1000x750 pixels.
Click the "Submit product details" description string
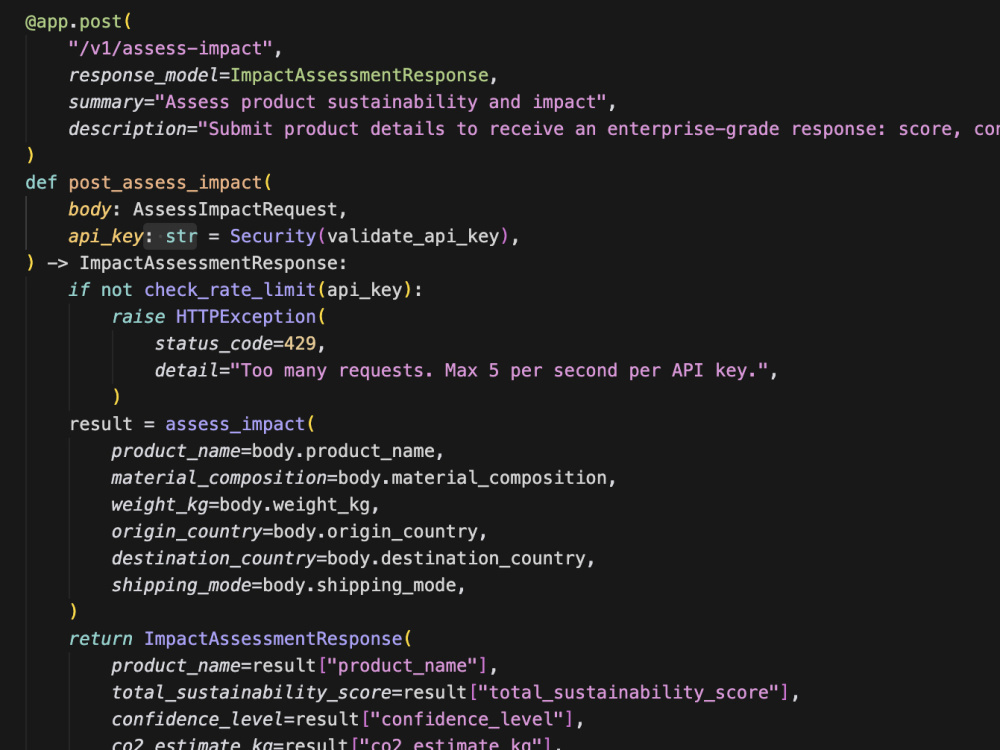599,129
